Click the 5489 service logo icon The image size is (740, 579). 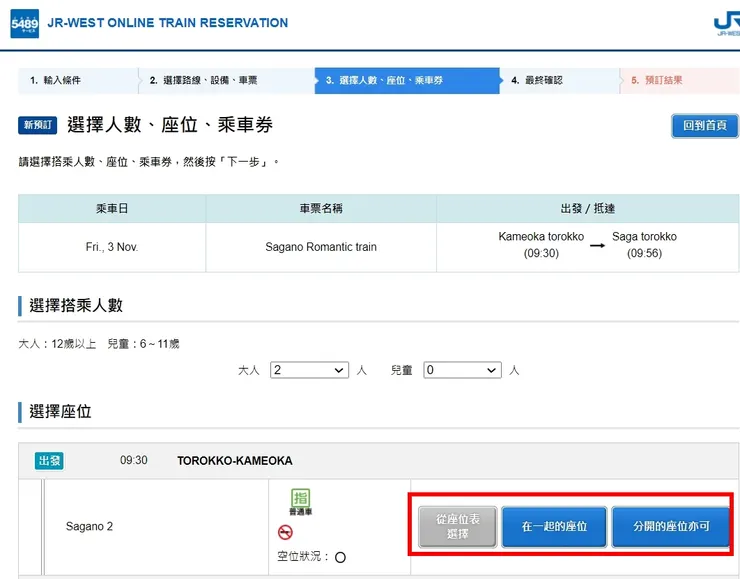[25, 23]
